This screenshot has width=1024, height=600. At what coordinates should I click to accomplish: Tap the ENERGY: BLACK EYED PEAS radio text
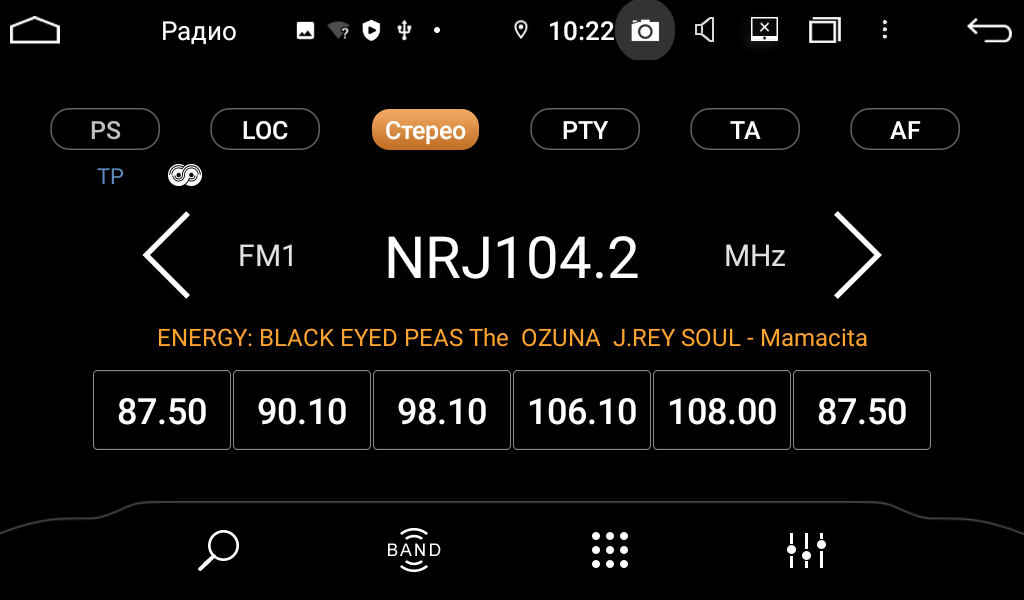coord(512,338)
